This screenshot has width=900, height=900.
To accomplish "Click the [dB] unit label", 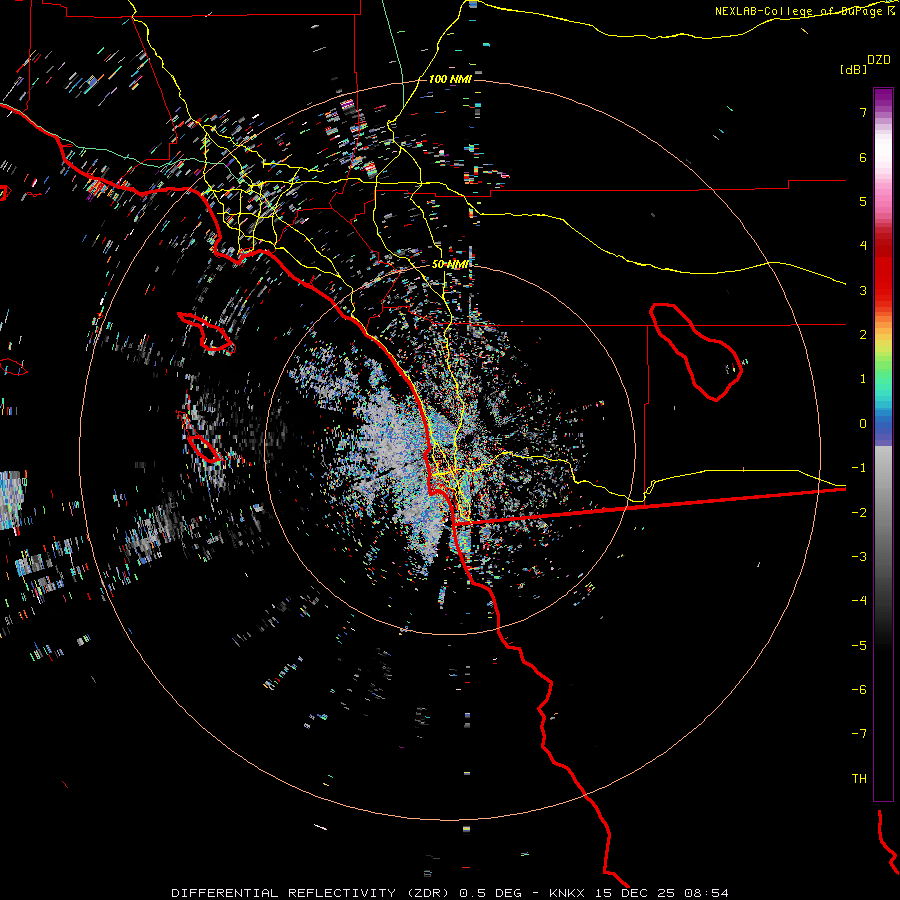I will point(854,69).
